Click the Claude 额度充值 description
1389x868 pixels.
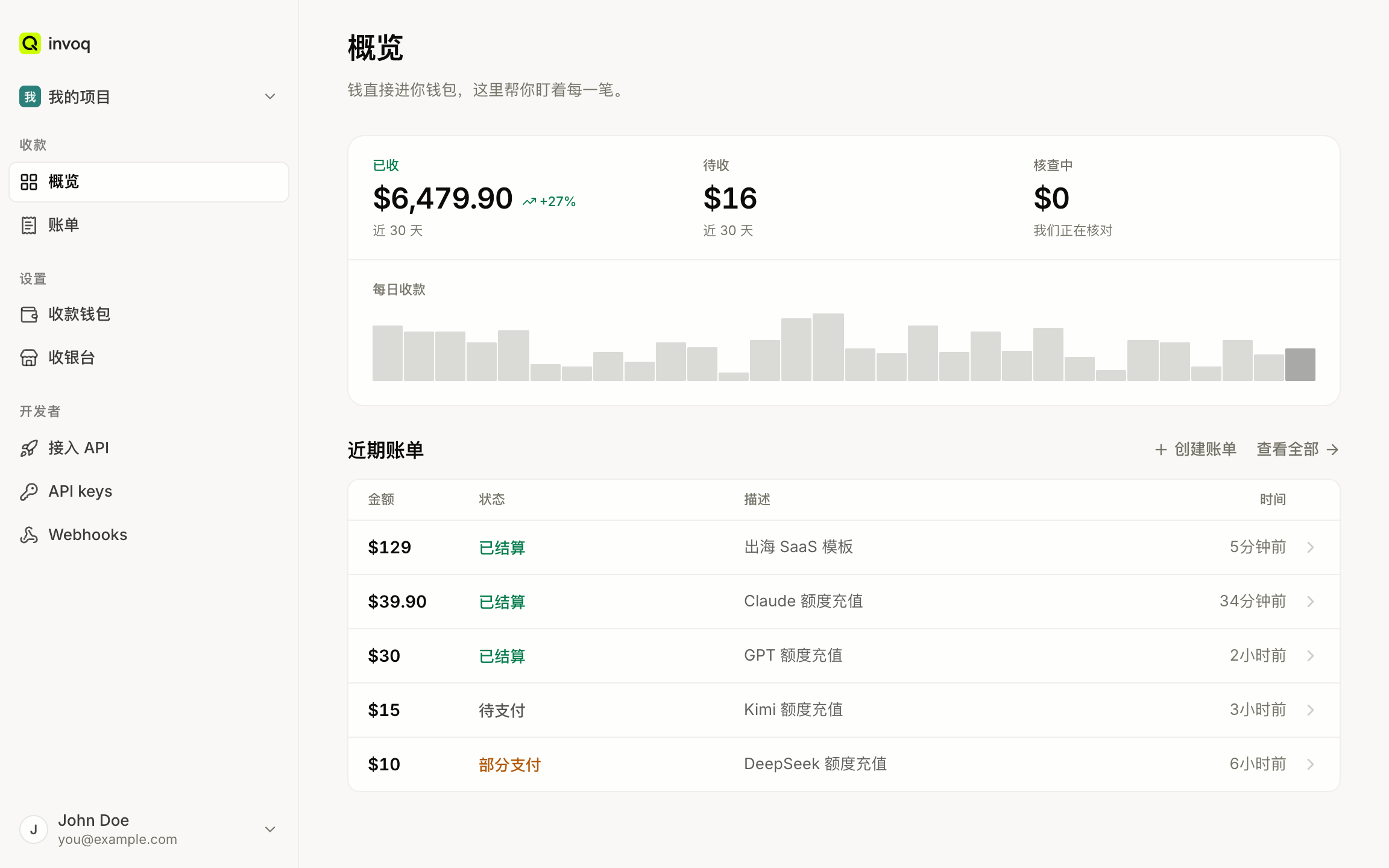(x=804, y=601)
